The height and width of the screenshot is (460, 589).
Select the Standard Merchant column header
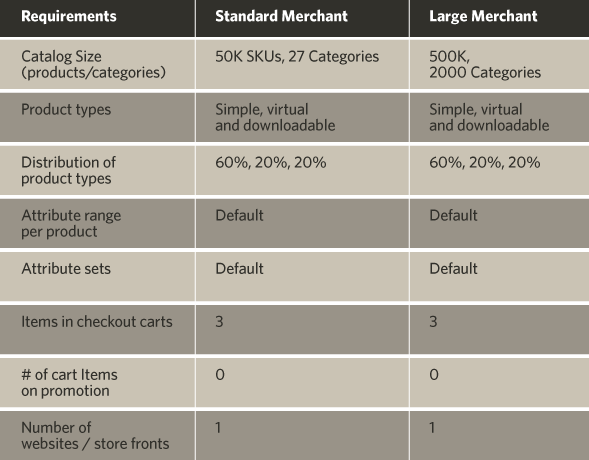click(x=281, y=17)
